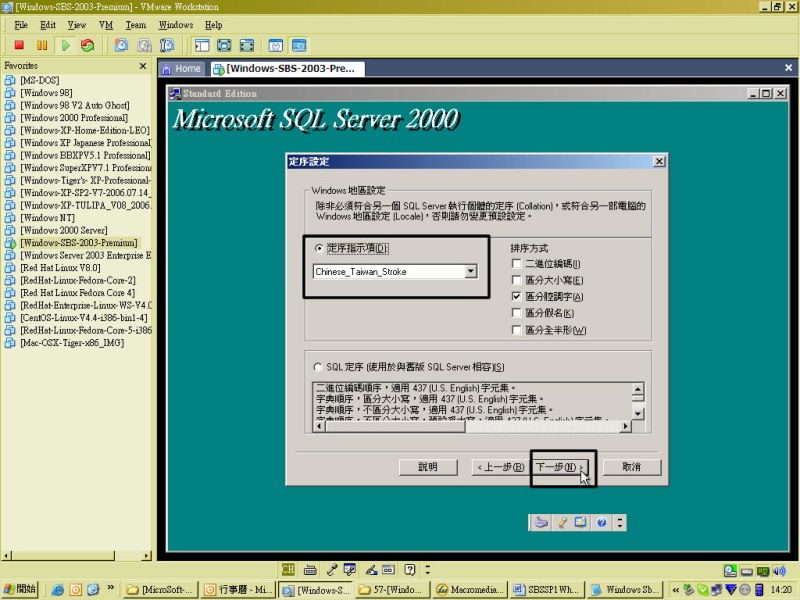The image size is (800, 600).
Task: Switch to the Home tab
Action: click(x=182, y=68)
